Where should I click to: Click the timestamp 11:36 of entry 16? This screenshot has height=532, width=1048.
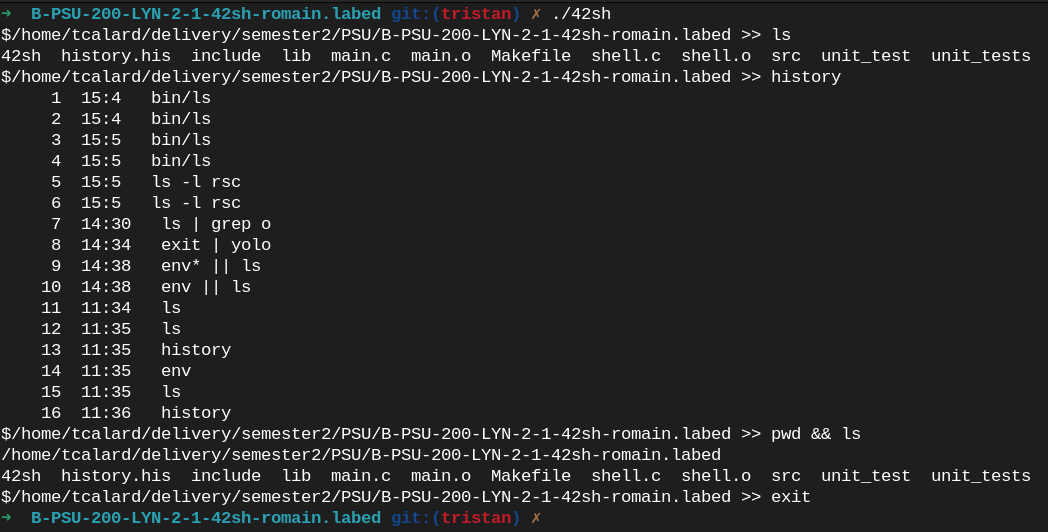[106, 413]
